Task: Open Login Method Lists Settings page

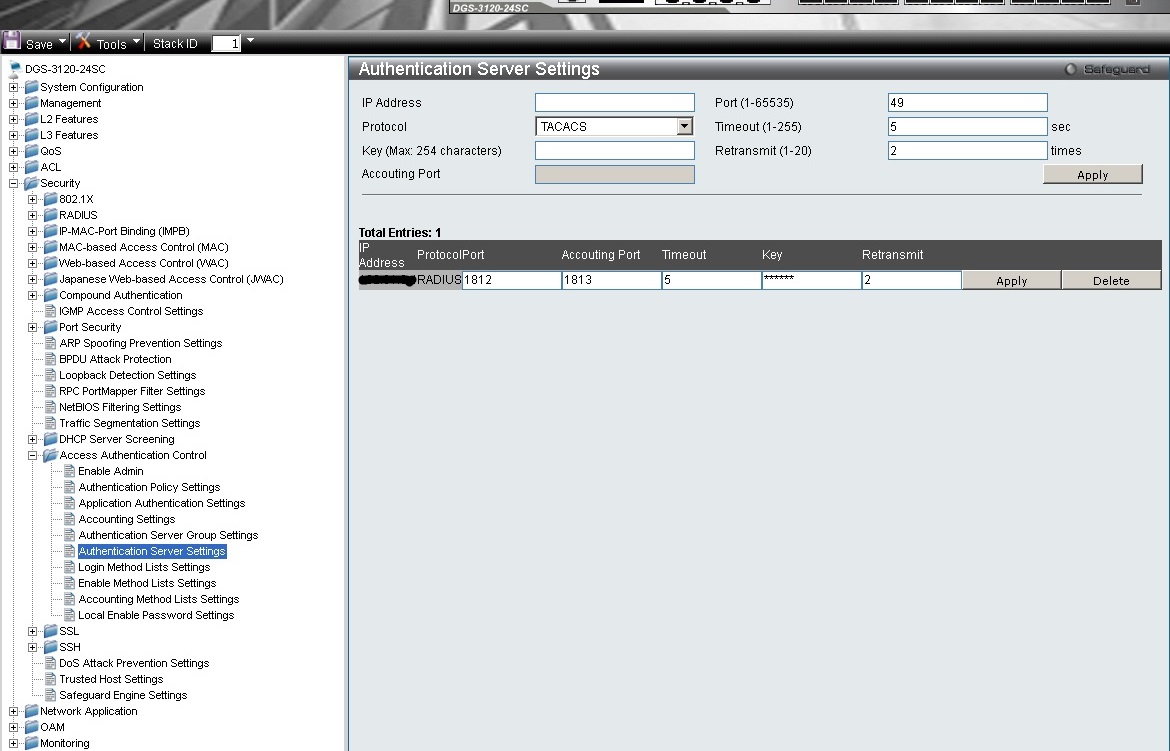Action: (x=144, y=567)
